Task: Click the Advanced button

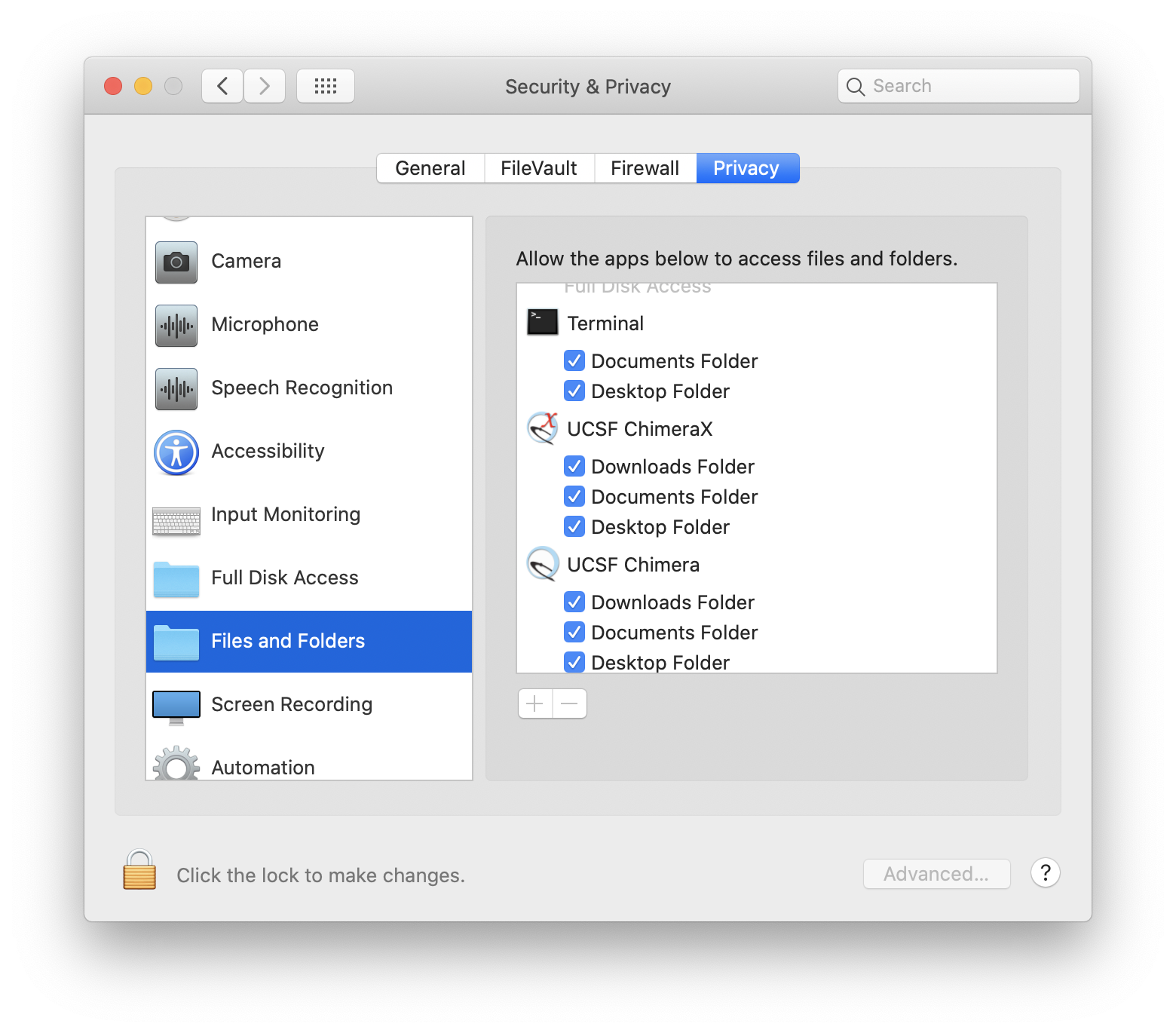Action: coord(936,874)
